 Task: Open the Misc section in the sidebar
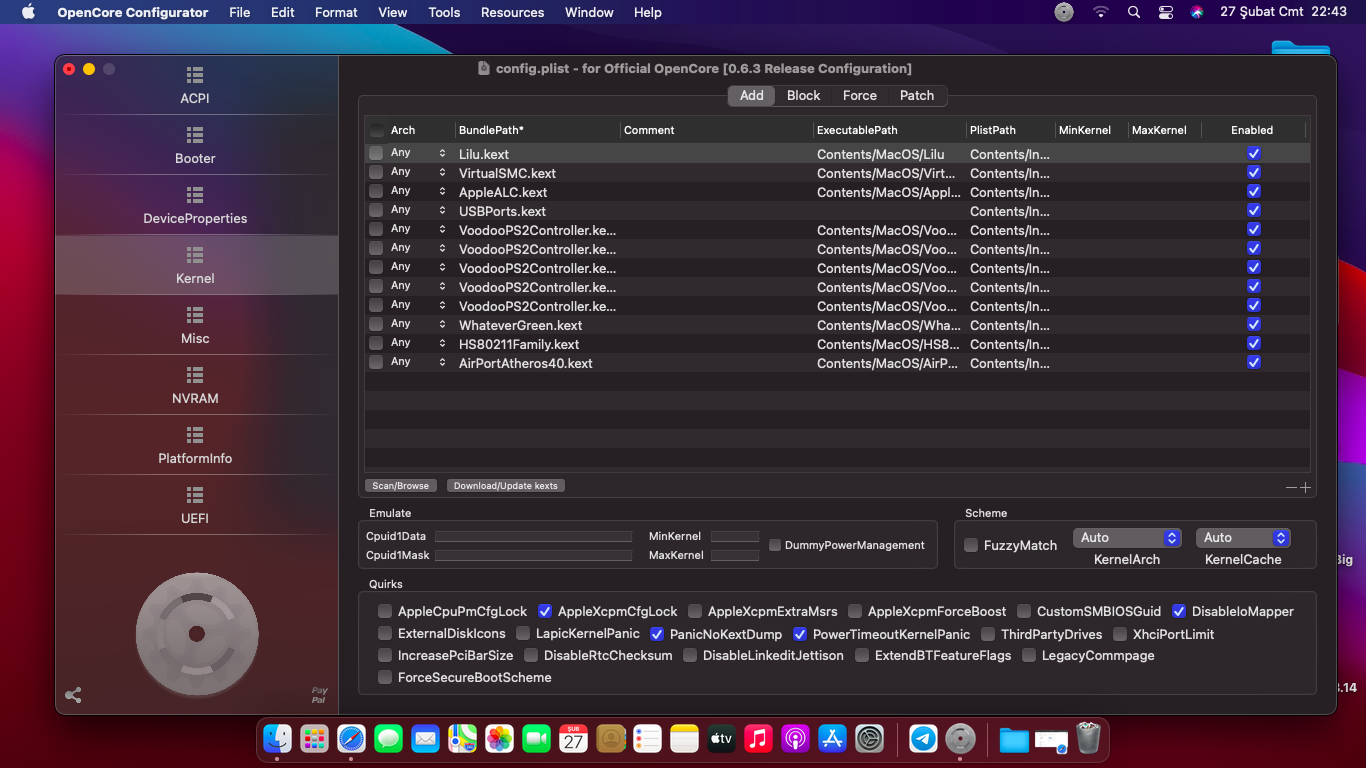(x=195, y=326)
